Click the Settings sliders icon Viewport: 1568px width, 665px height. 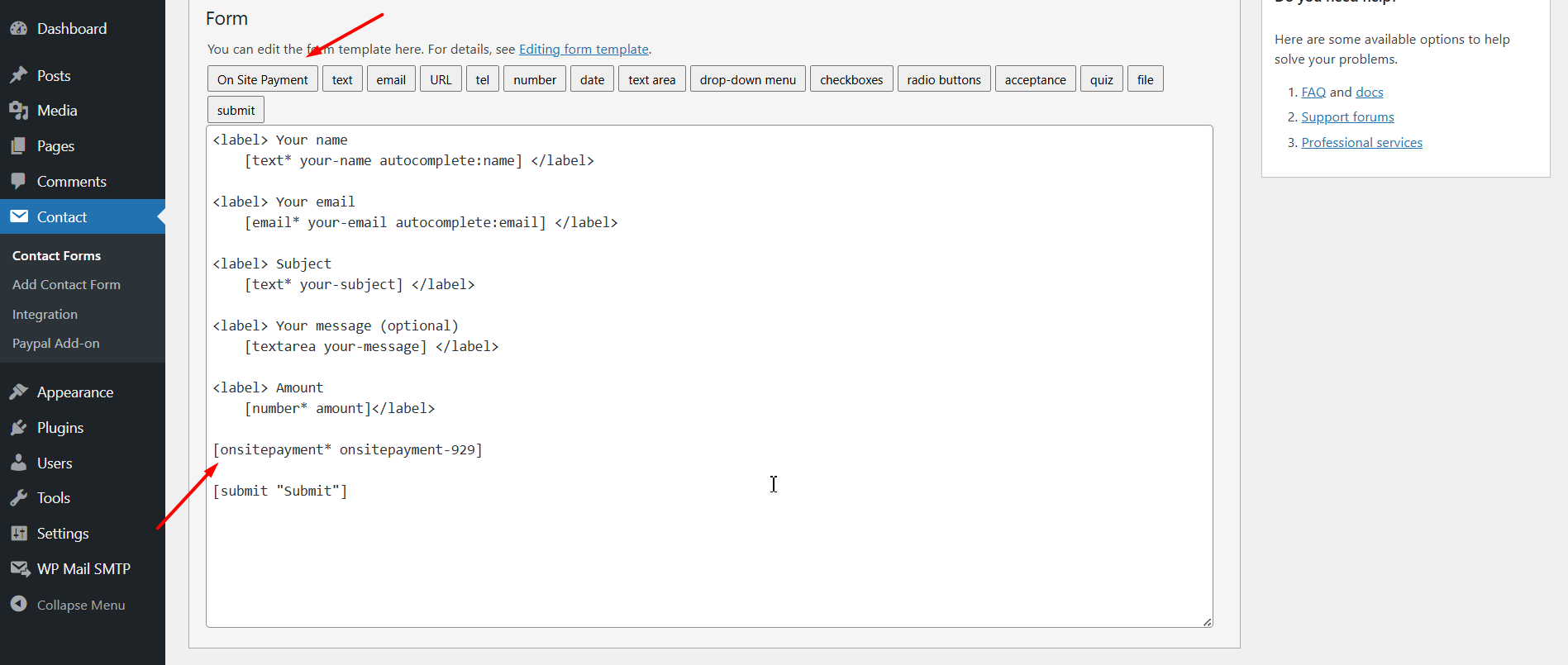coord(19,533)
